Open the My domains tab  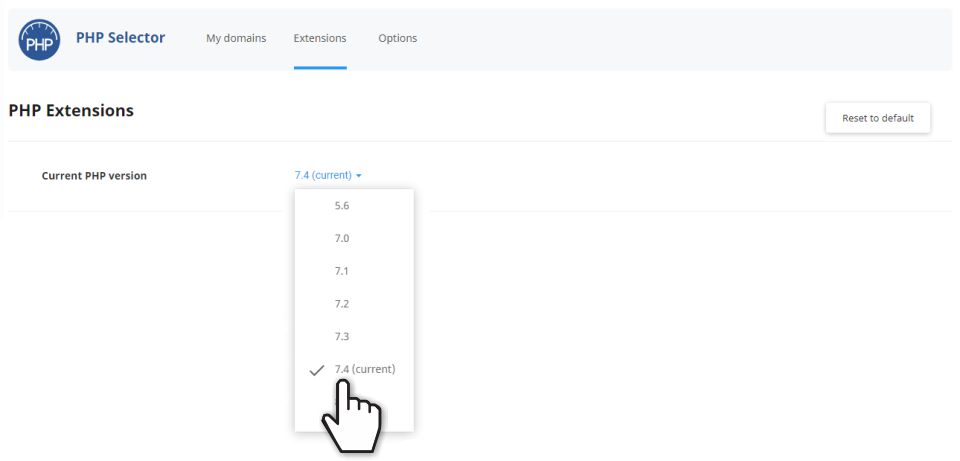[236, 38]
